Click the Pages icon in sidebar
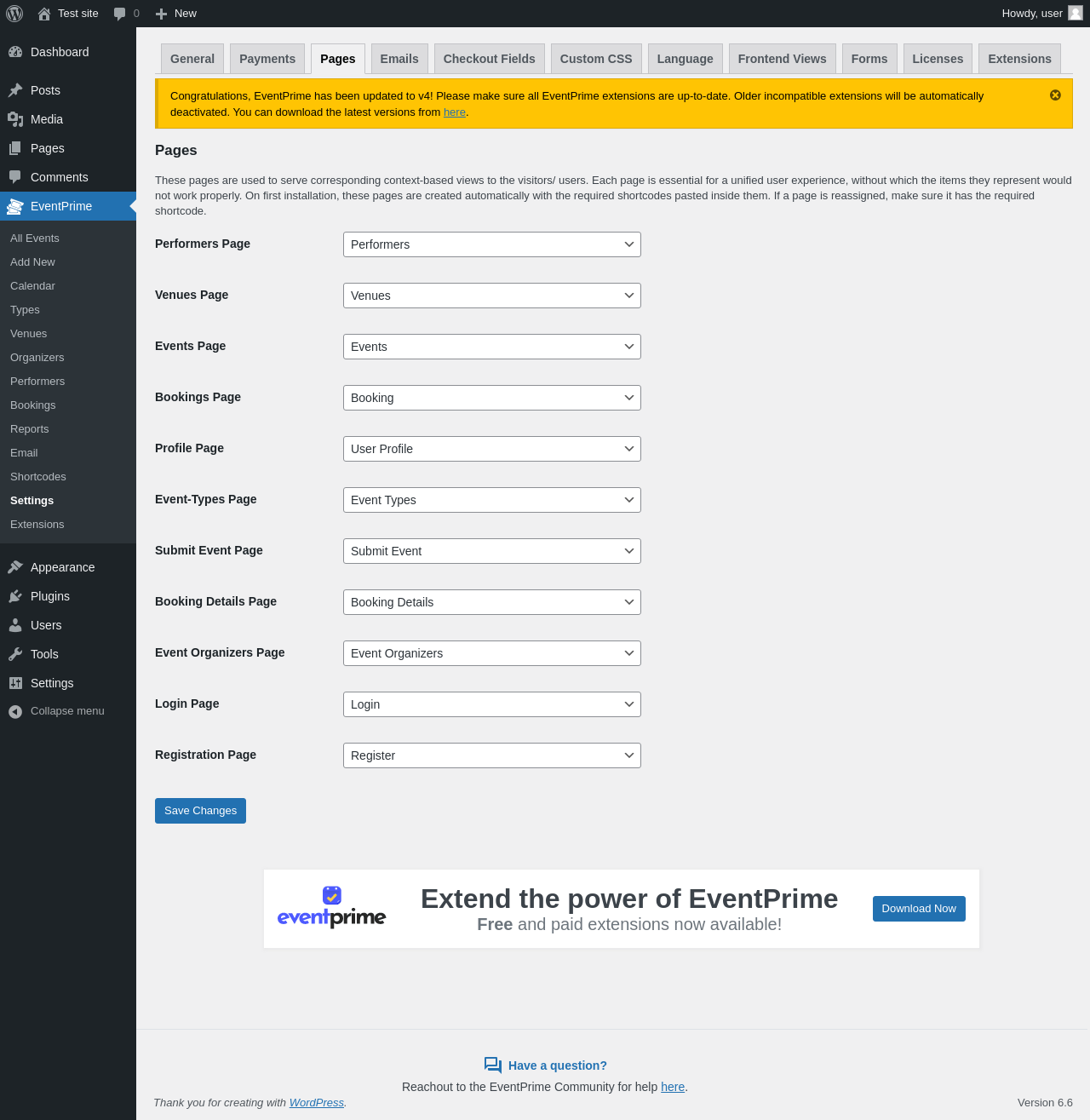This screenshot has width=1090, height=1120. point(15,148)
